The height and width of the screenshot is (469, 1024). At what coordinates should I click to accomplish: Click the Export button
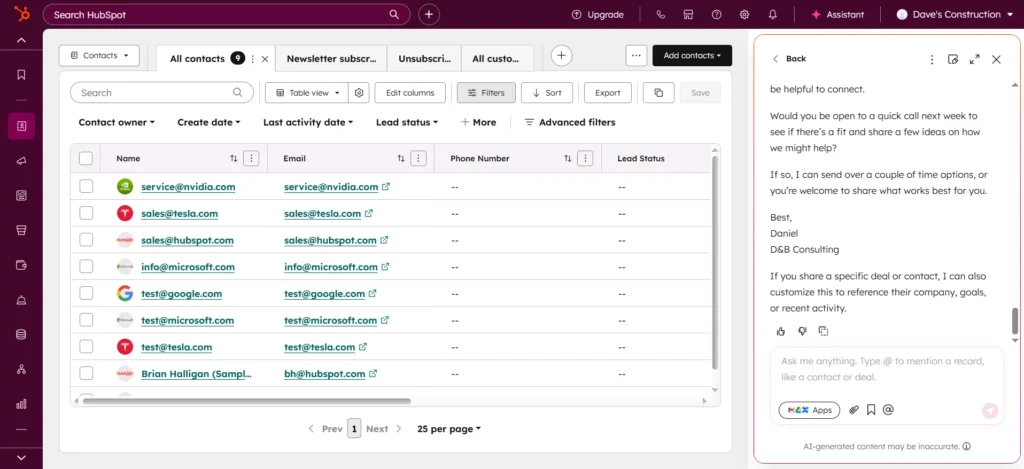coord(607,93)
